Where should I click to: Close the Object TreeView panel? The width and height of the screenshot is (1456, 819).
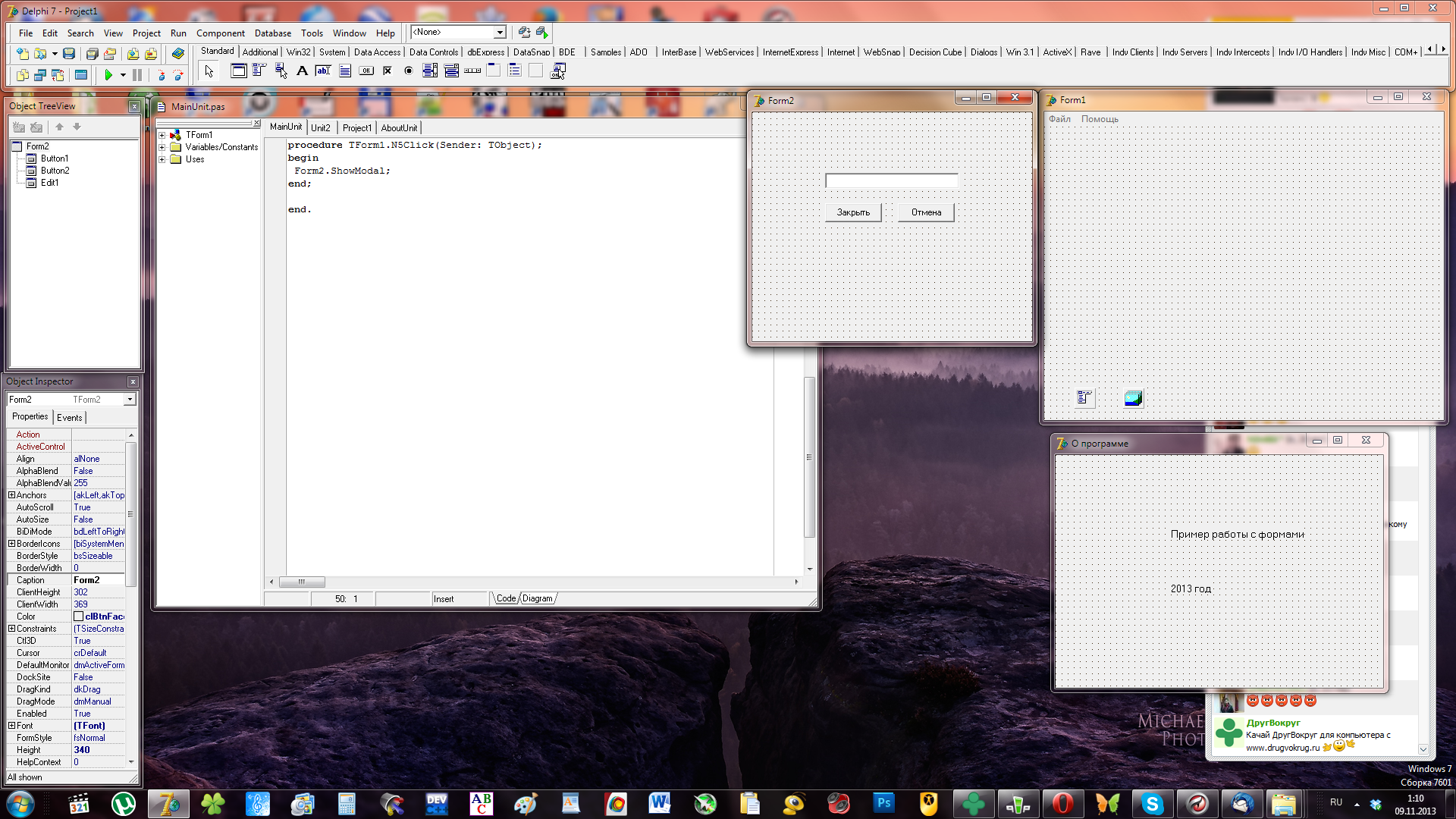pos(134,107)
